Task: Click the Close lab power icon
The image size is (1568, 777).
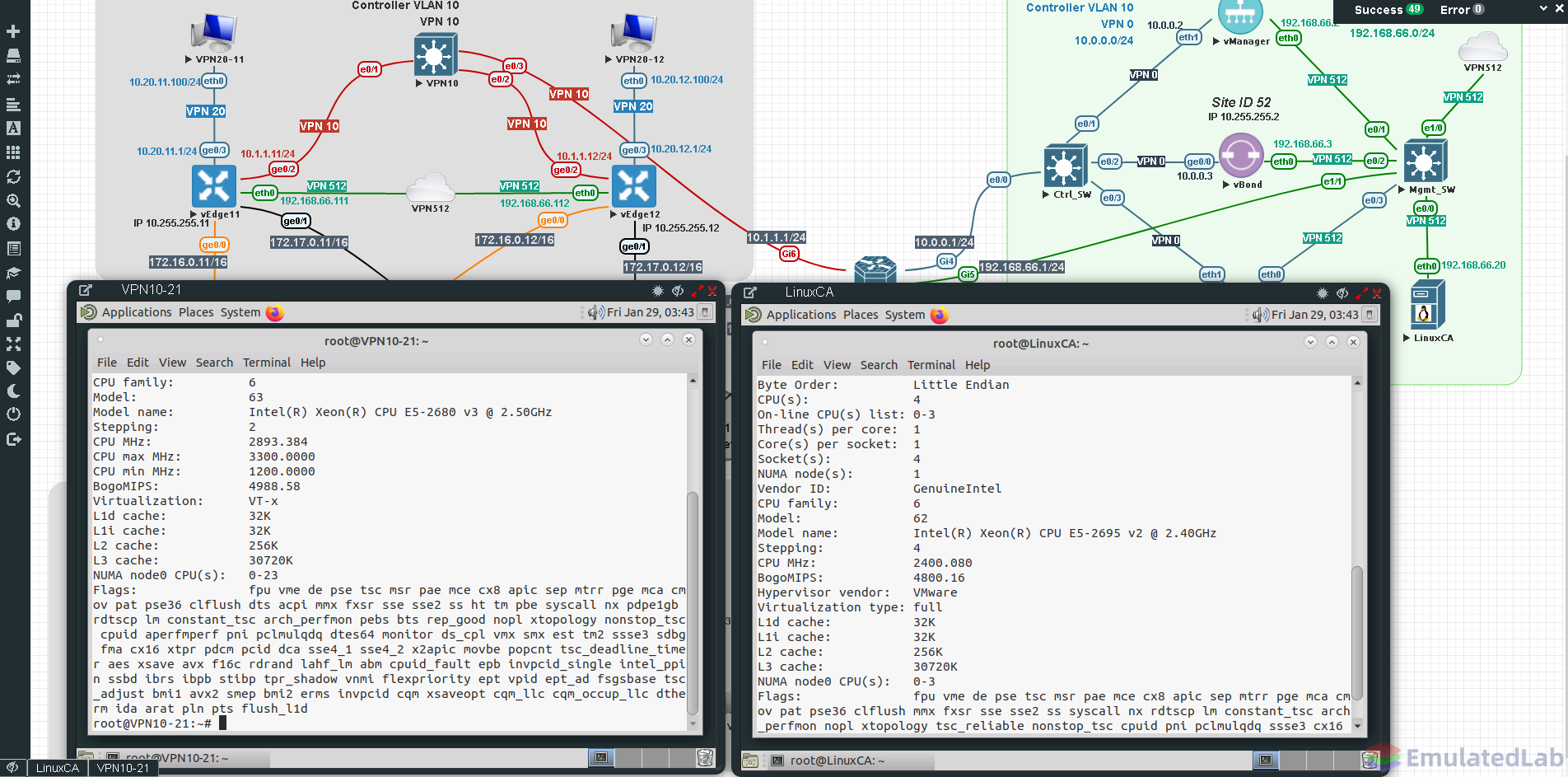Action: (x=13, y=414)
